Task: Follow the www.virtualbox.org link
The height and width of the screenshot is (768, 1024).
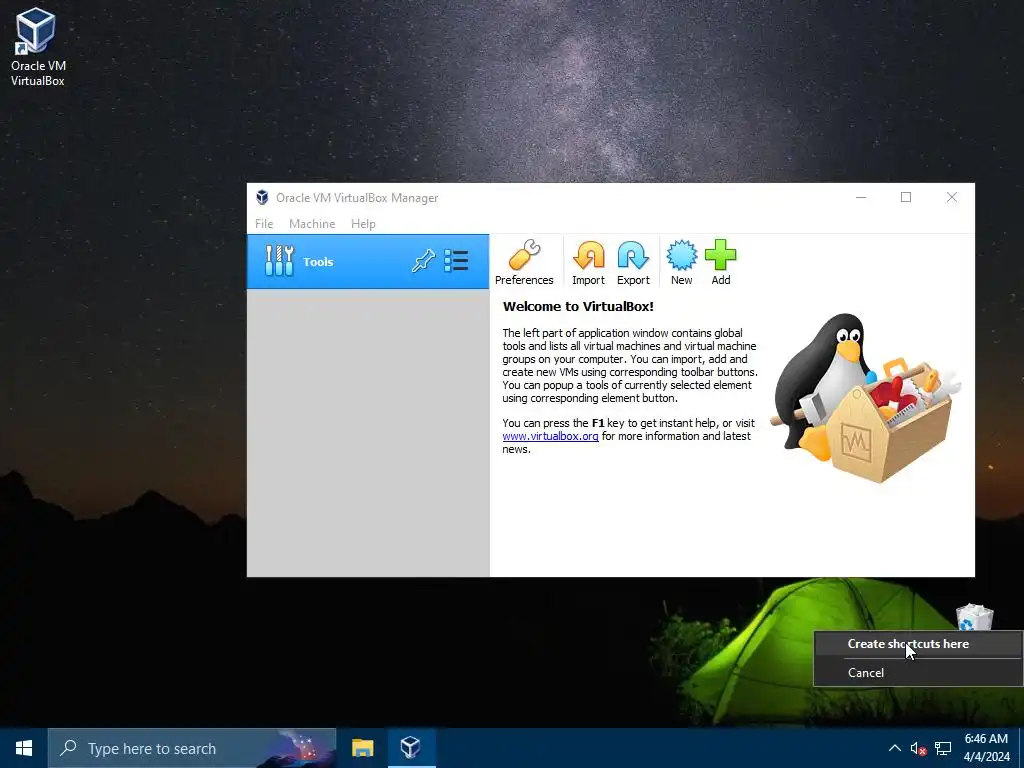Action: coord(550,436)
